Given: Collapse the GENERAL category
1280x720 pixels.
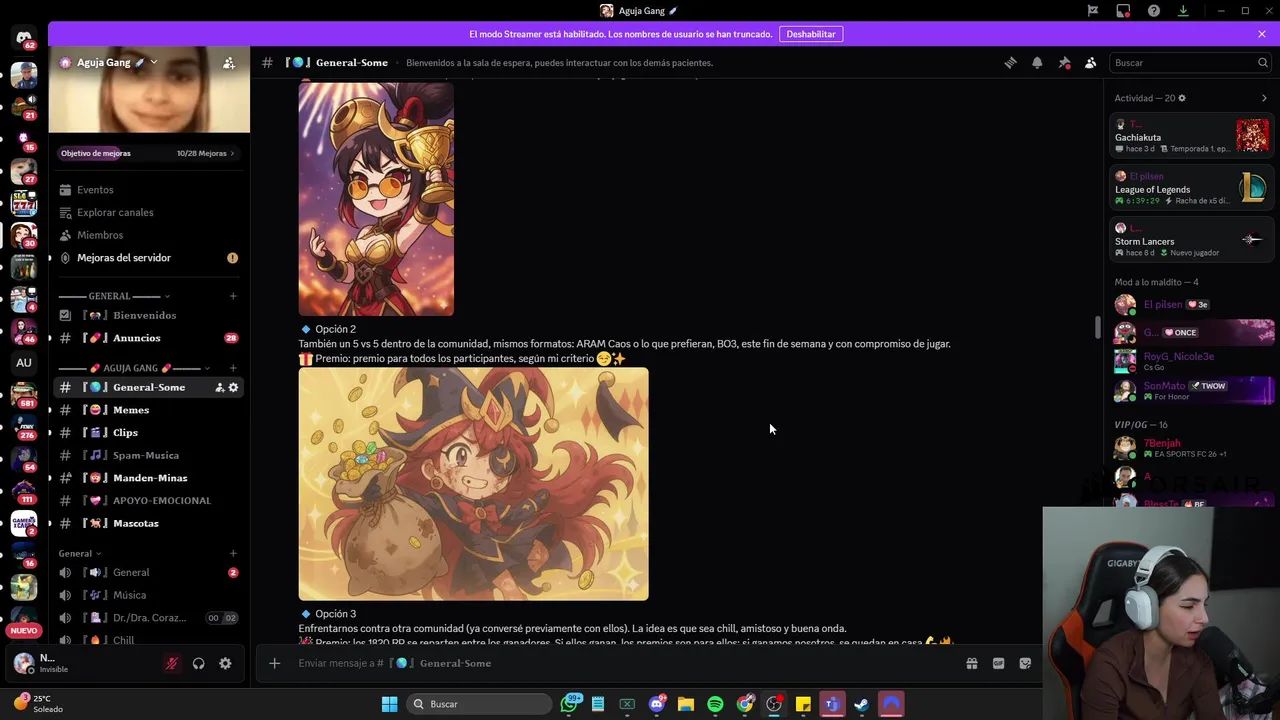Looking at the screenshot, I should tap(114, 296).
